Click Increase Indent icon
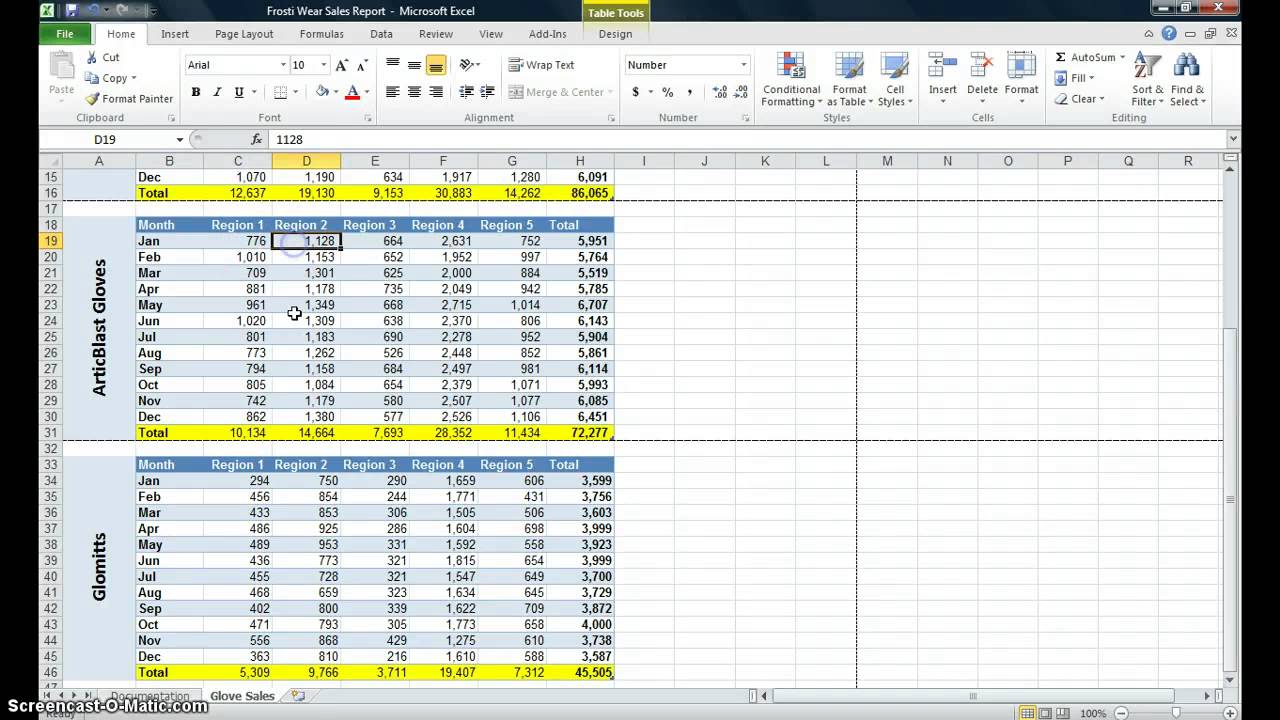 (488, 92)
